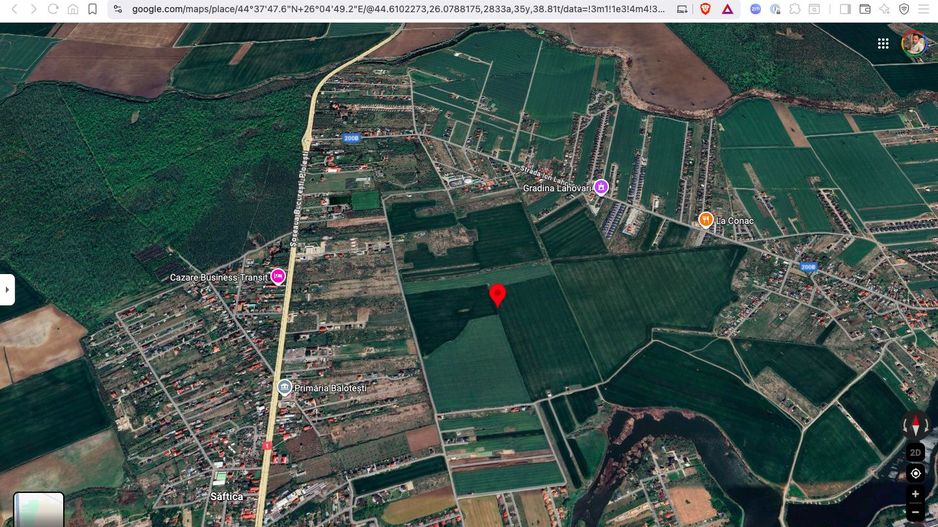Open the password manager extension icon
This screenshot has width=938, height=527.
tap(775, 9)
